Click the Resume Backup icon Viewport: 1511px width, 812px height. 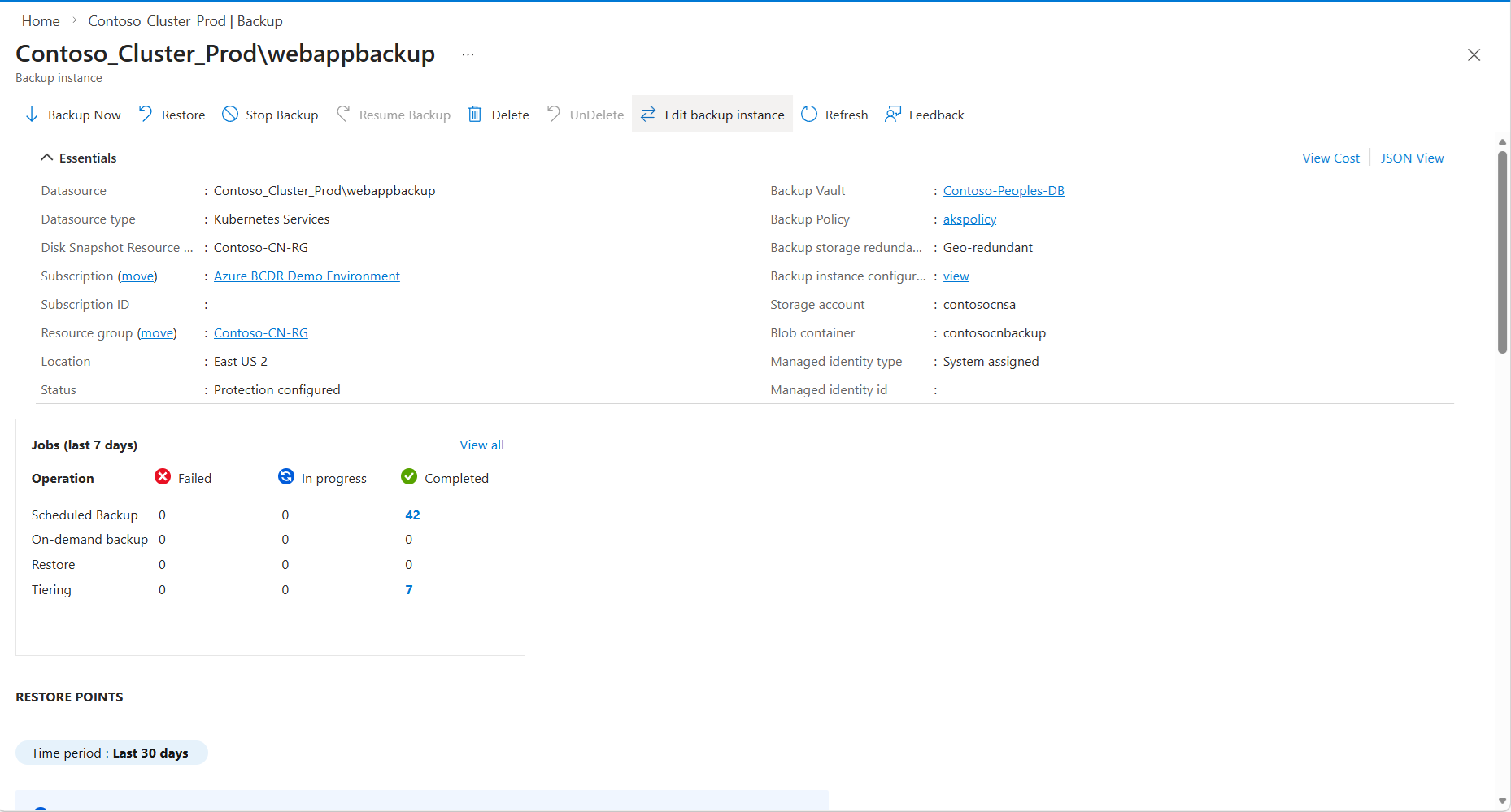pyautogui.click(x=343, y=114)
